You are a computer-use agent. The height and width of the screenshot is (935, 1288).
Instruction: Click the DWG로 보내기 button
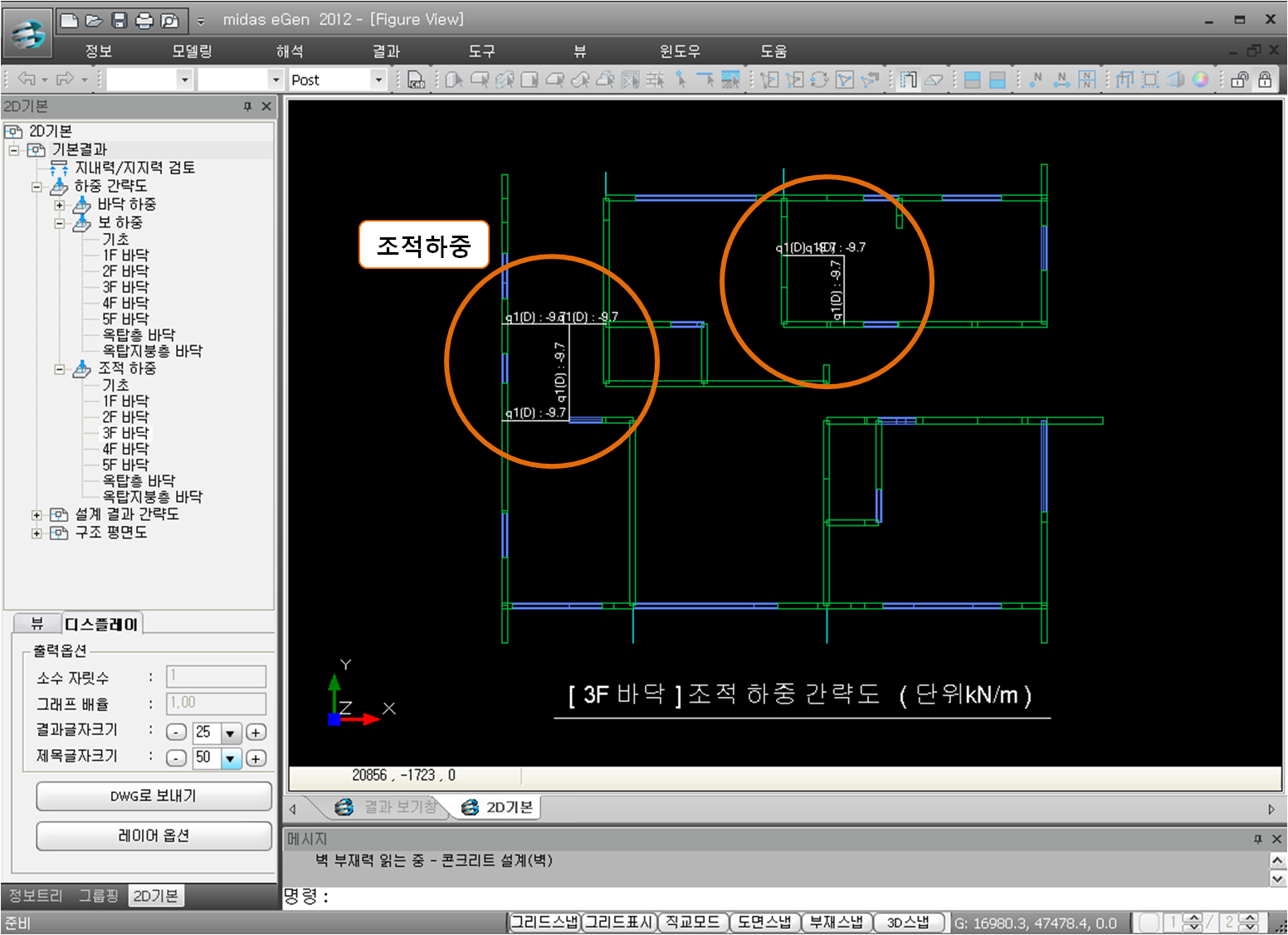pyautogui.click(x=154, y=796)
